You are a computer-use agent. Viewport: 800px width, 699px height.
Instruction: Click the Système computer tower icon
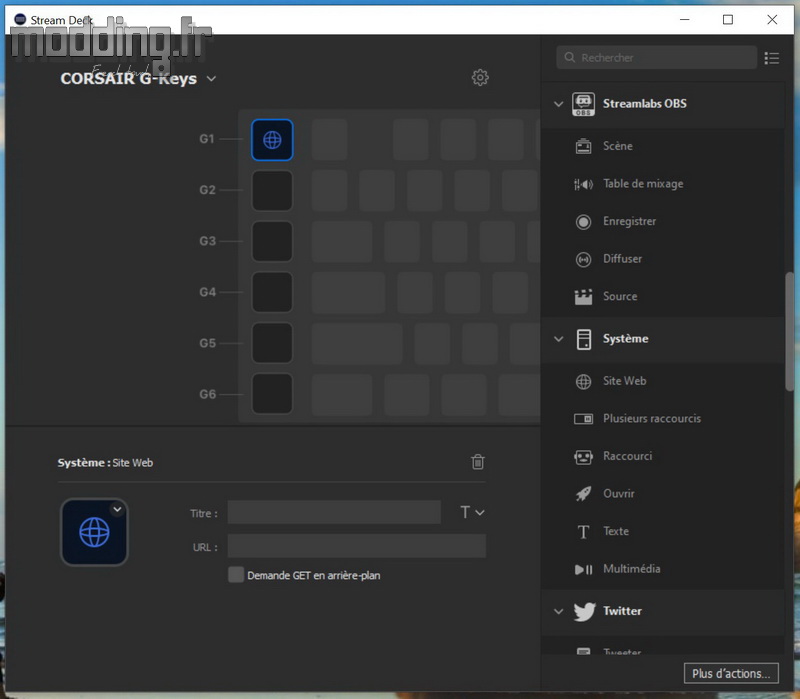click(584, 339)
